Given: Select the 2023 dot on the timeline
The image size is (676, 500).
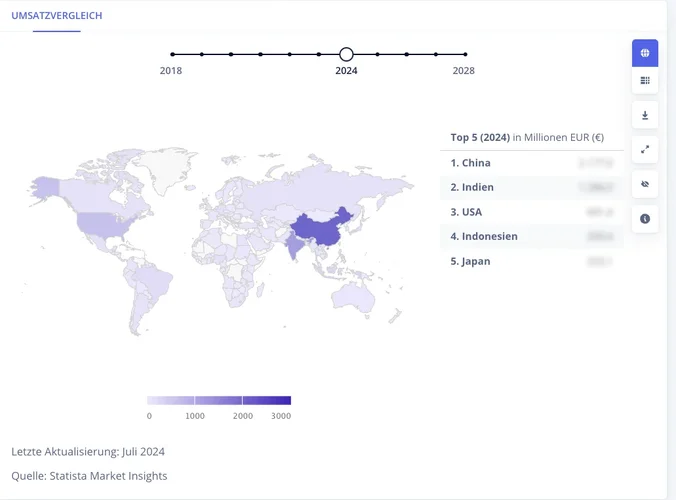Looking at the screenshot, I should coord(319,54).
